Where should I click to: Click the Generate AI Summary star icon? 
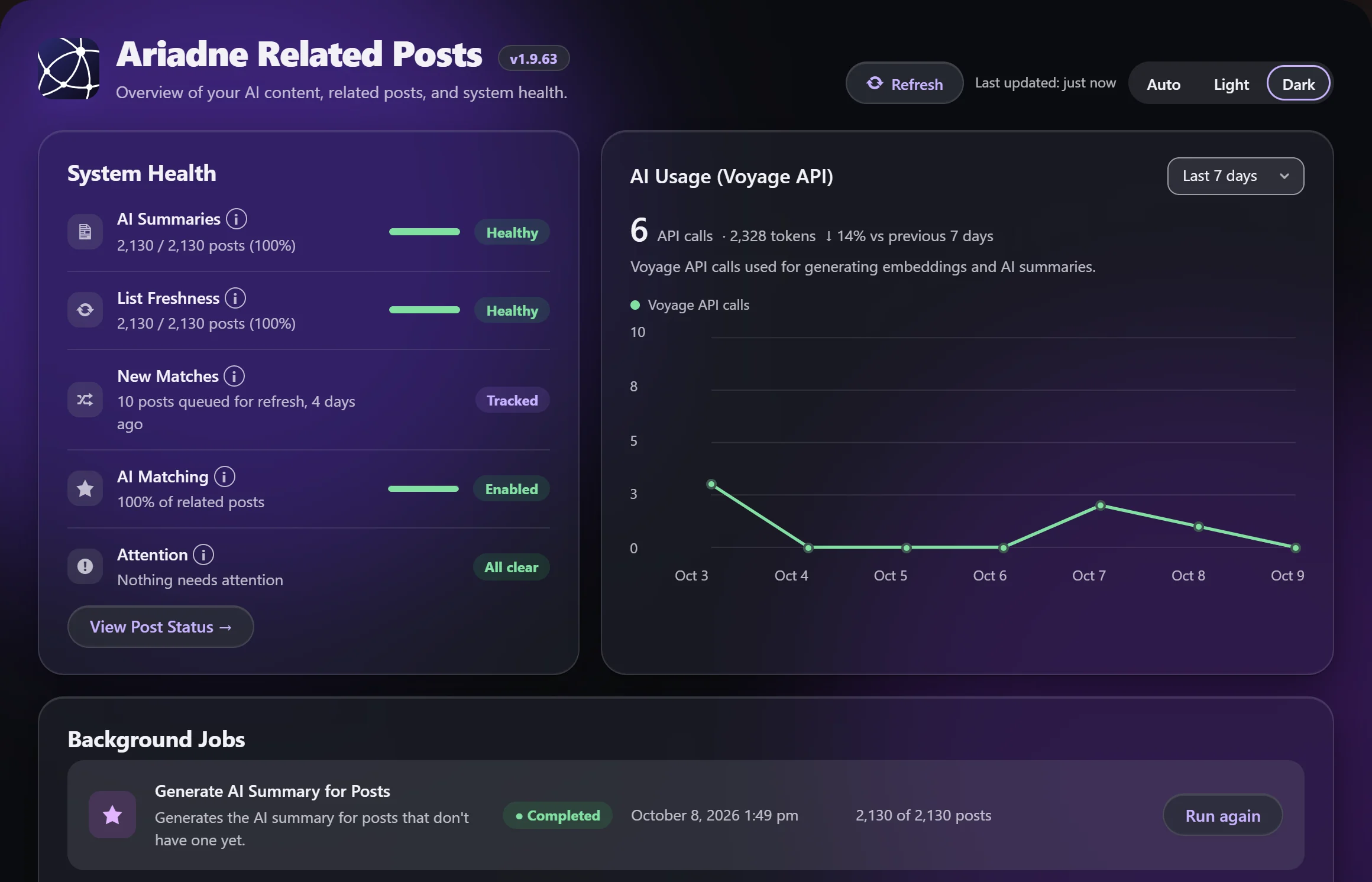click(112, 815)
